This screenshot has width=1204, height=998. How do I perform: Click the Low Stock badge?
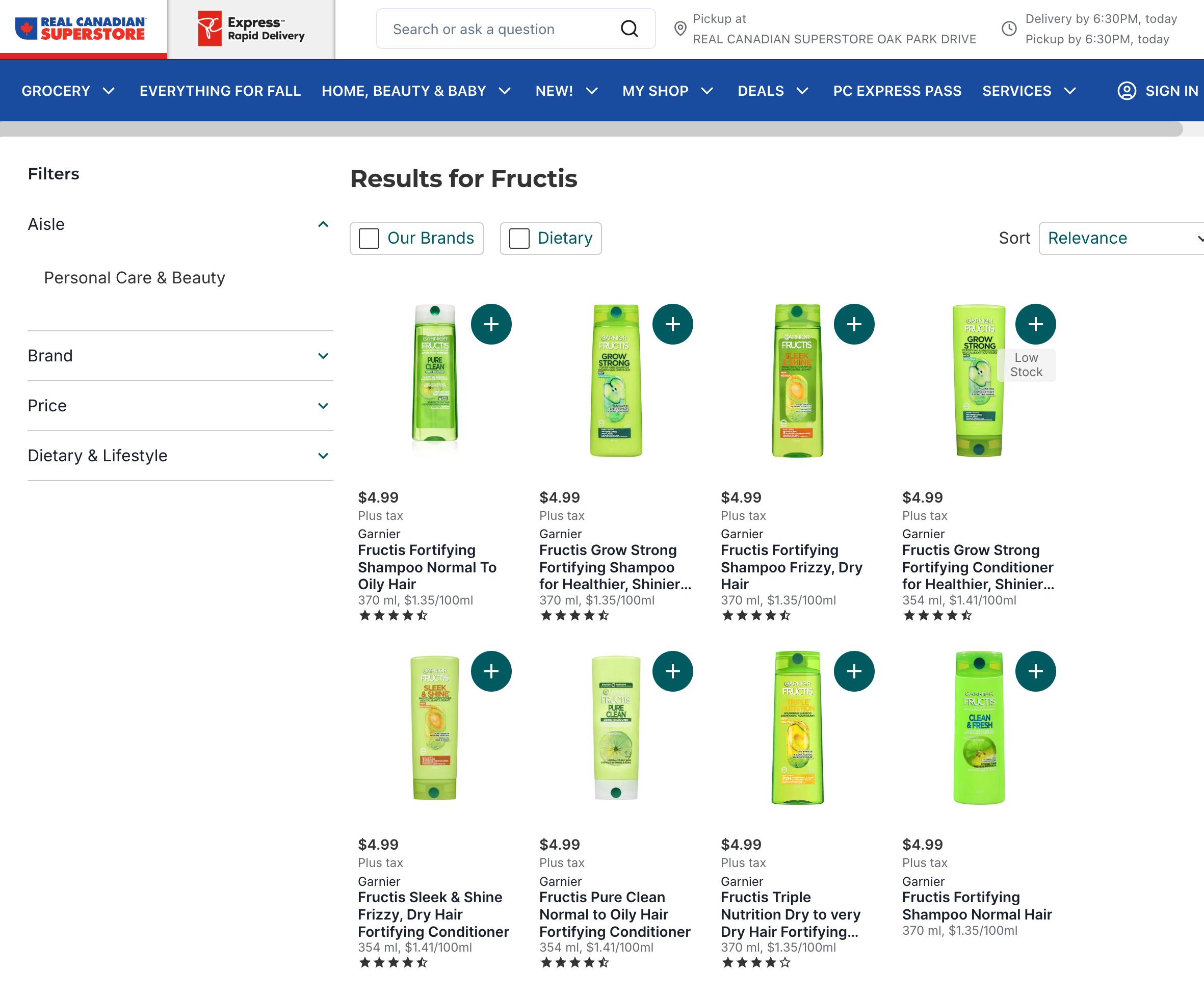point(1026,364)
